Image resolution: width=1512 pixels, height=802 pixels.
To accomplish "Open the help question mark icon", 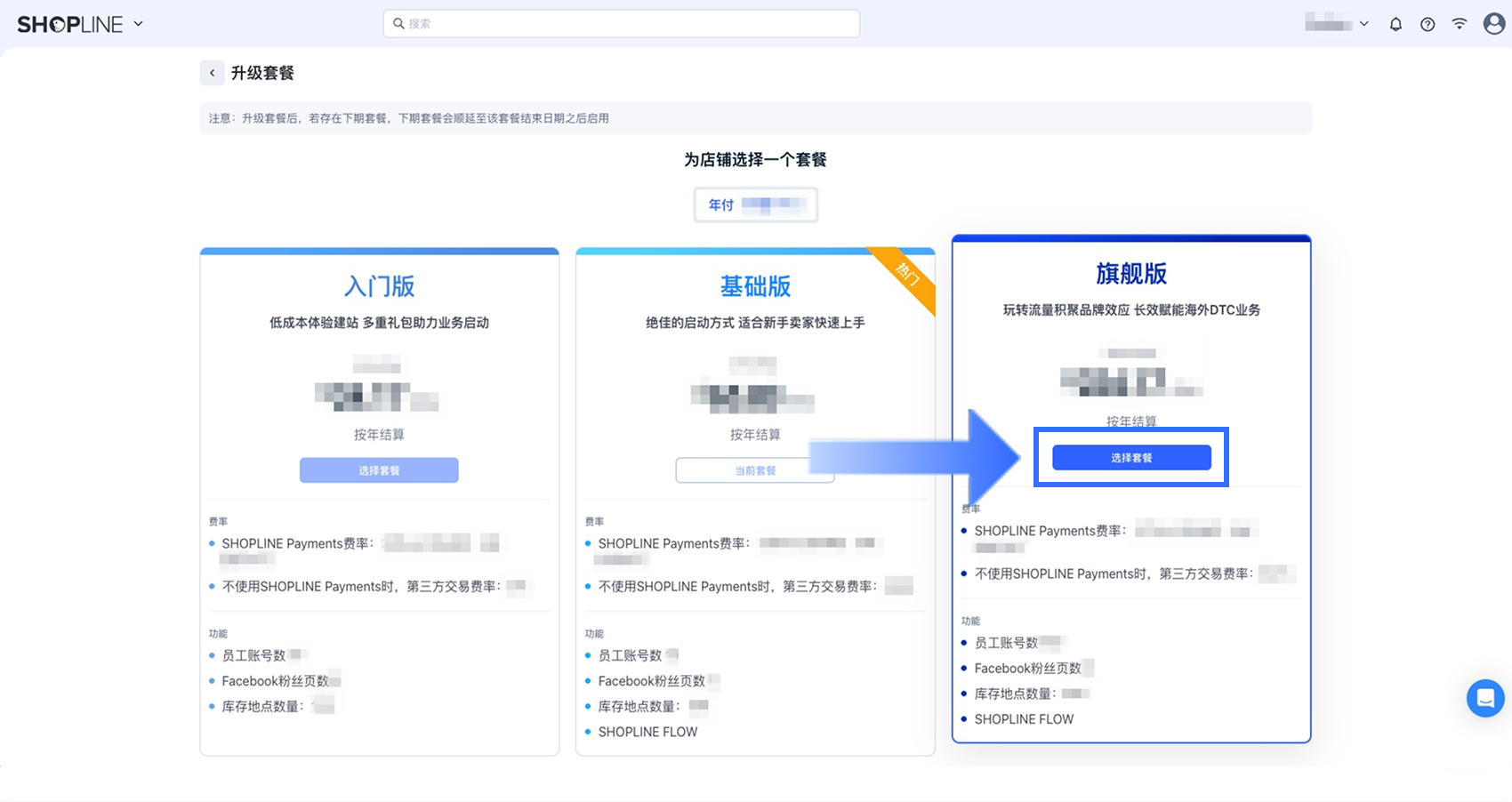I will (x=1428, y=25).
